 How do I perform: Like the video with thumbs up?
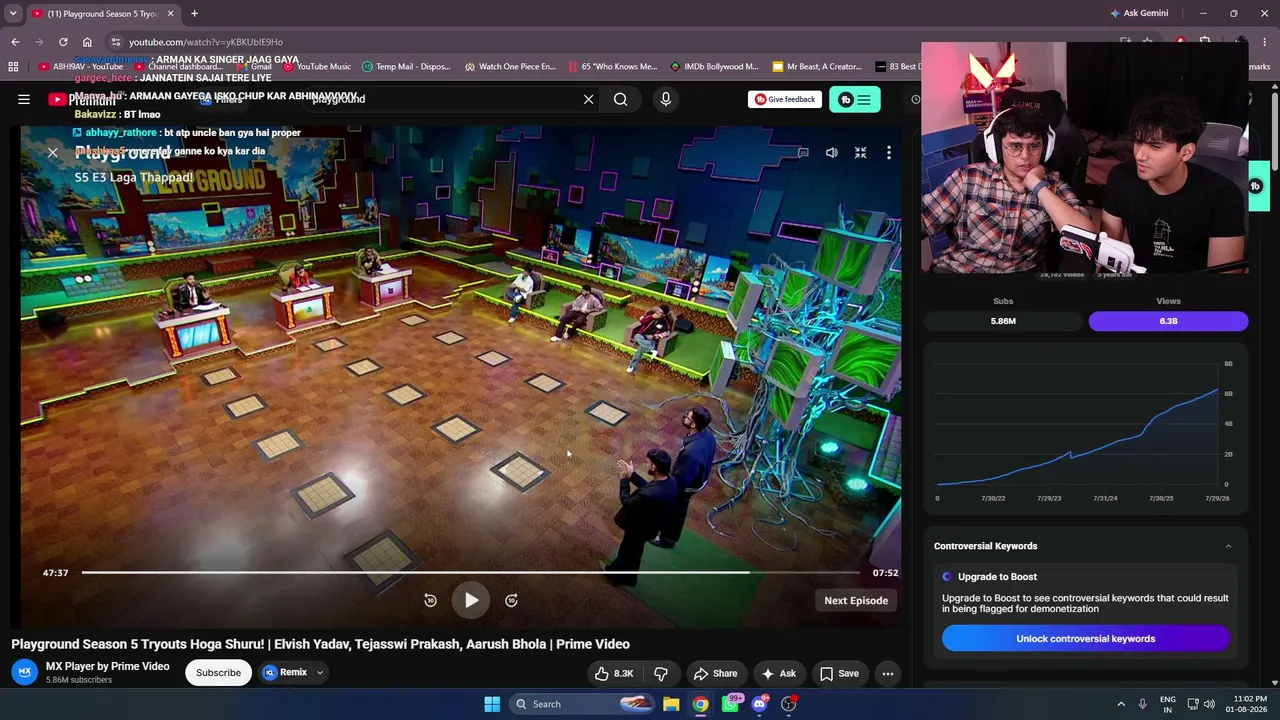(614, 673)
